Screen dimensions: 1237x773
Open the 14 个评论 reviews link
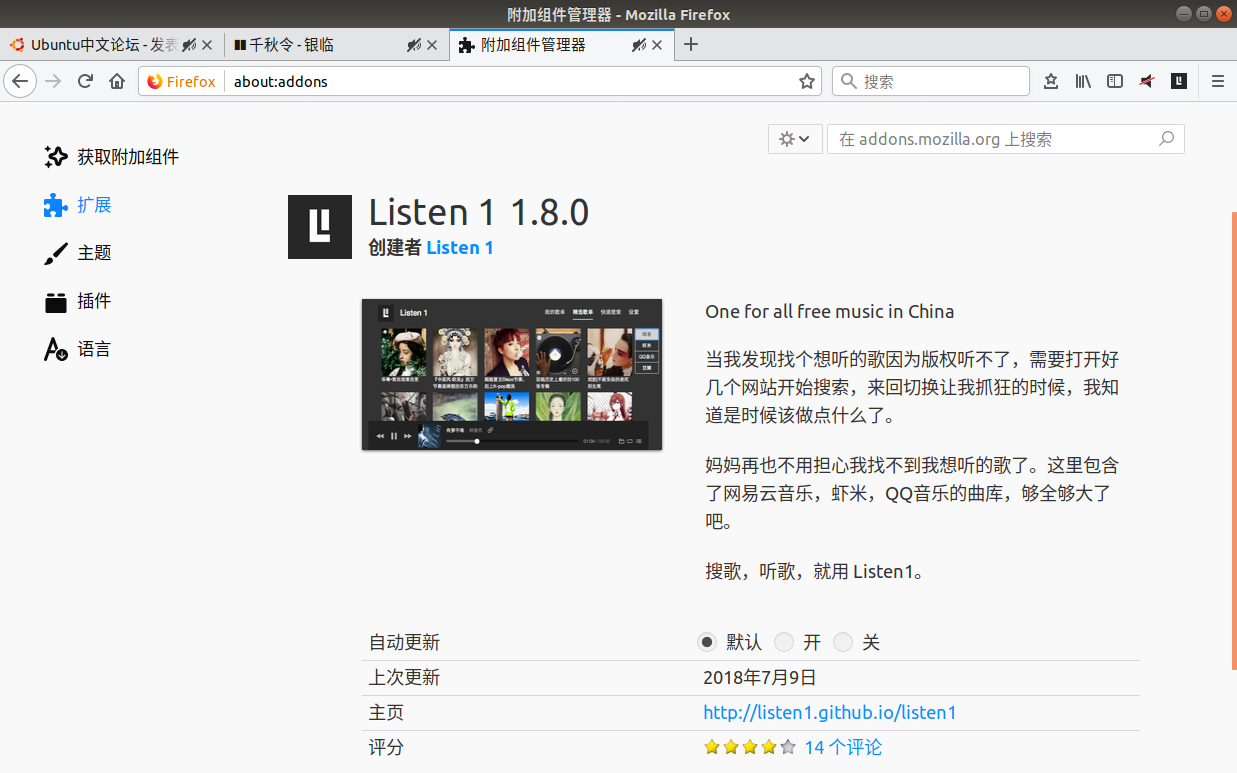point(843,747)
